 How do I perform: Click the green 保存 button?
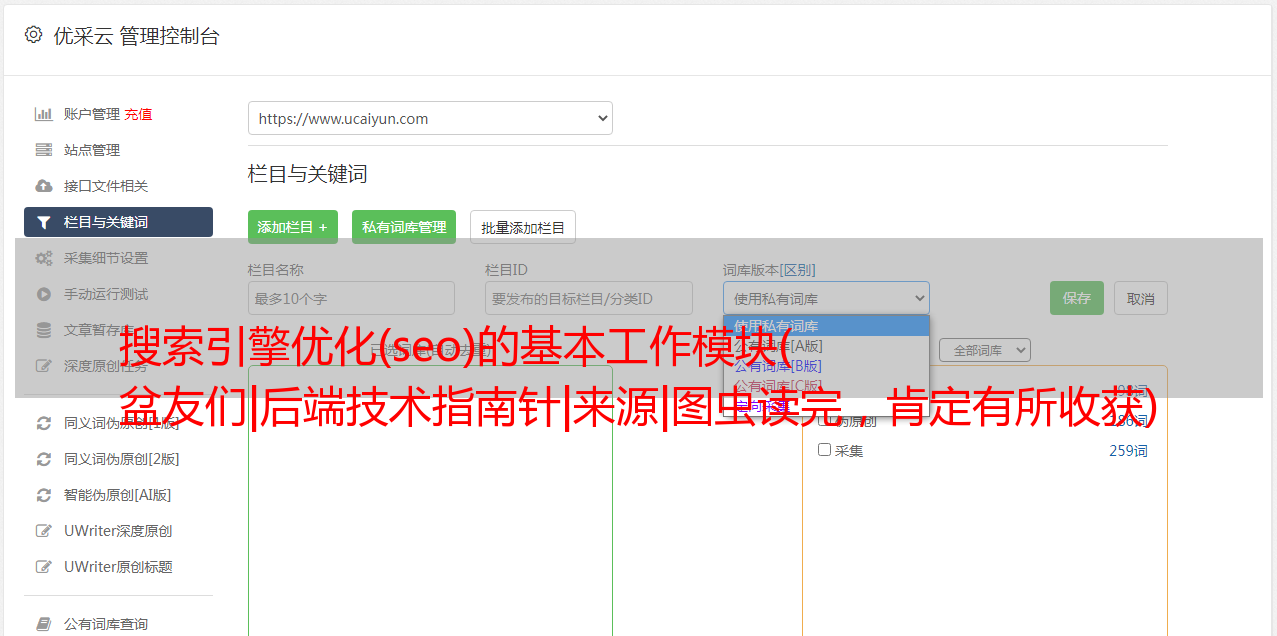1077,298
